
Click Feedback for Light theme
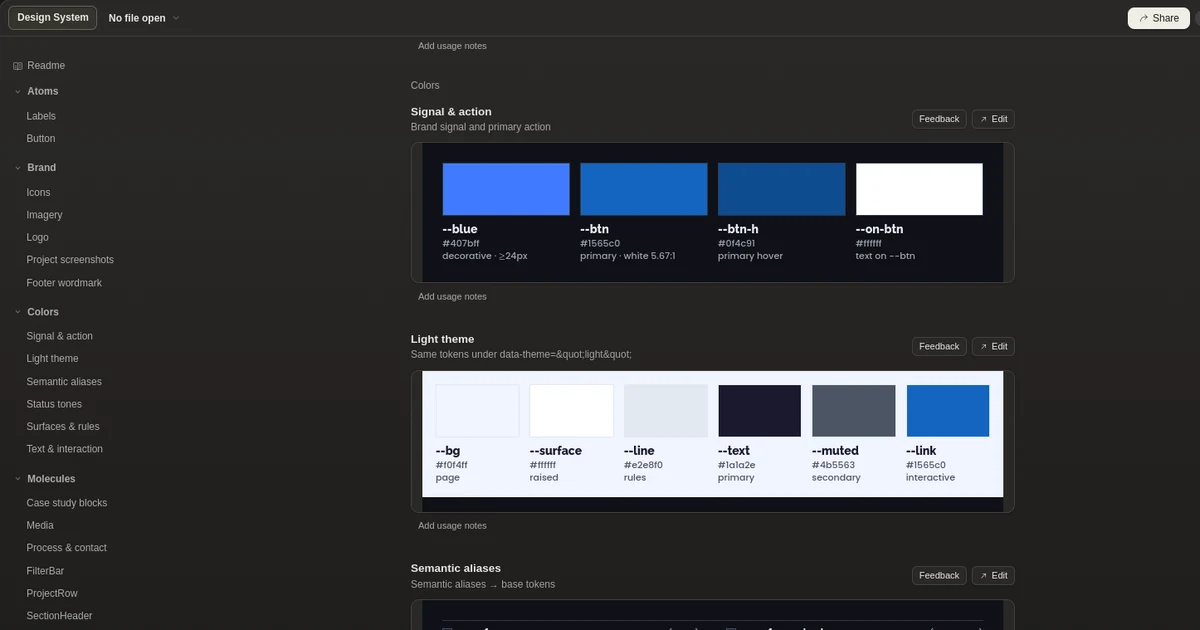[939, 346]
